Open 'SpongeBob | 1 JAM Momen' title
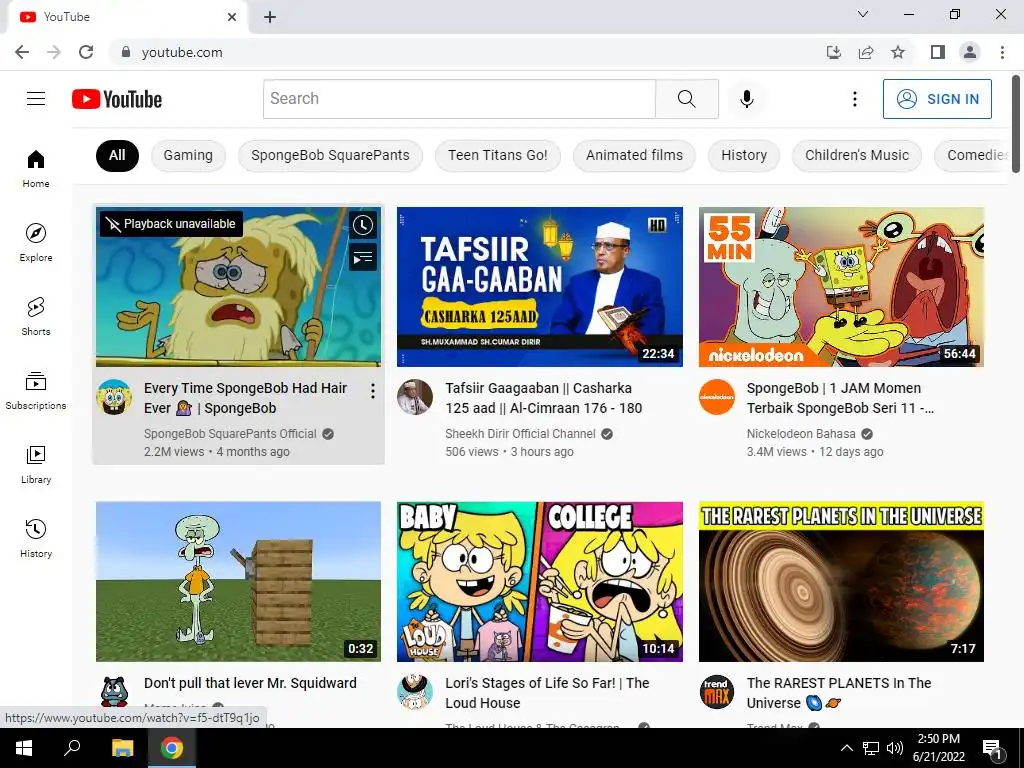The height and width of the screenshot is (768, 1024). click(840, 398)
